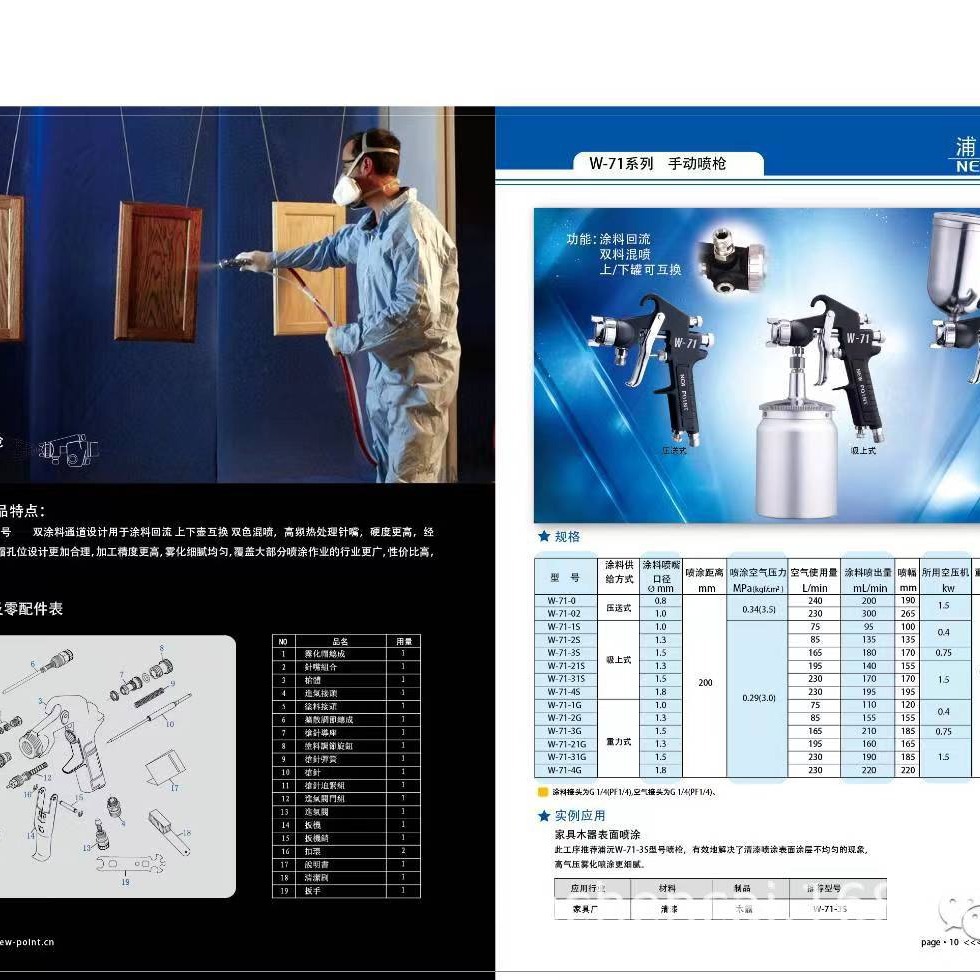The image size is (980, 980).
Task: Click the 型 号 column header
Action: click(566, 577)
